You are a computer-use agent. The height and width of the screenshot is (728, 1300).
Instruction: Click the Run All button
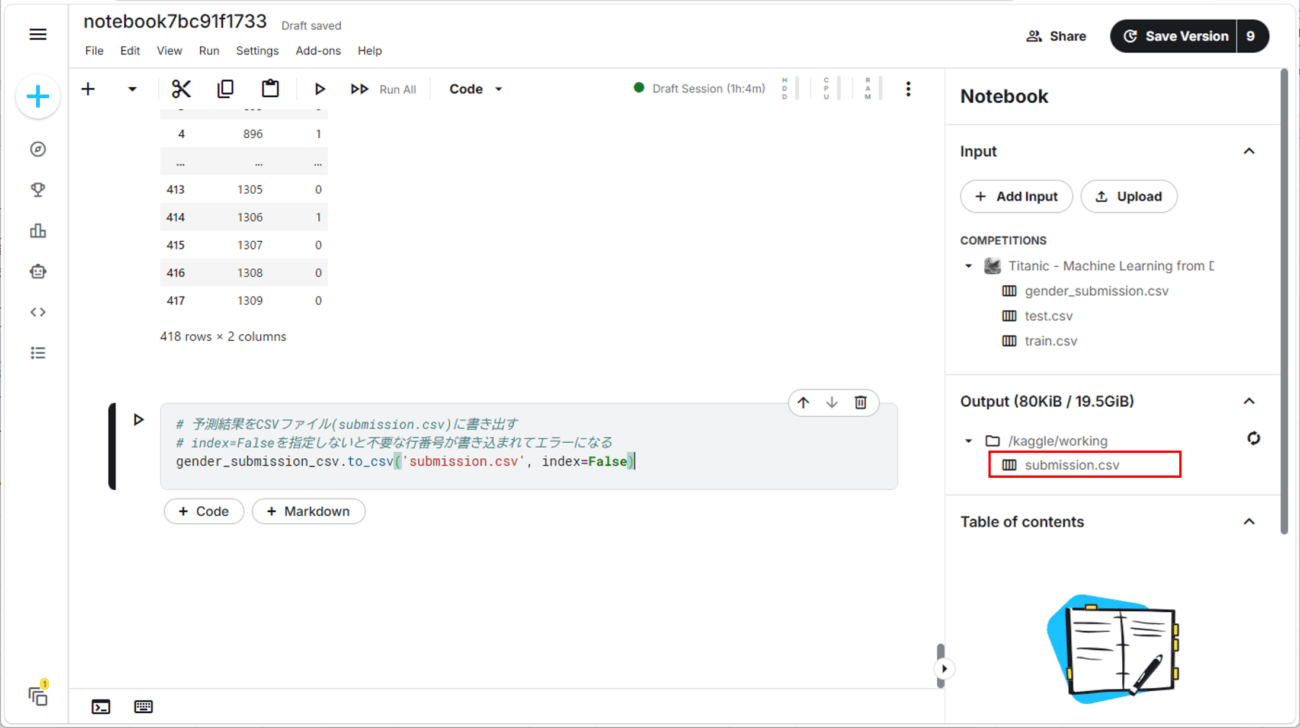click(383, 89)
